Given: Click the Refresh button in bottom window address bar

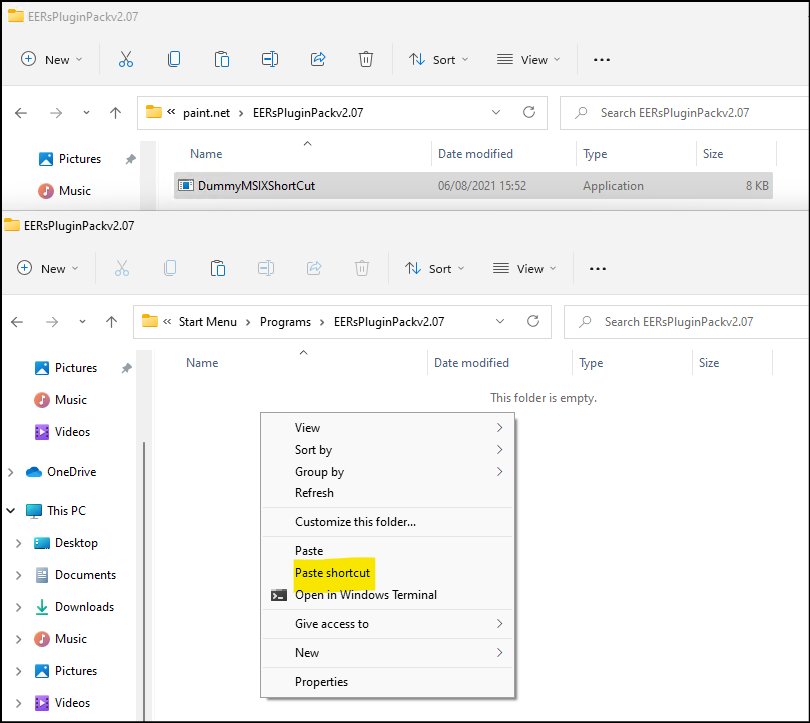Looking at the screenshot, I should pos(533,321).
